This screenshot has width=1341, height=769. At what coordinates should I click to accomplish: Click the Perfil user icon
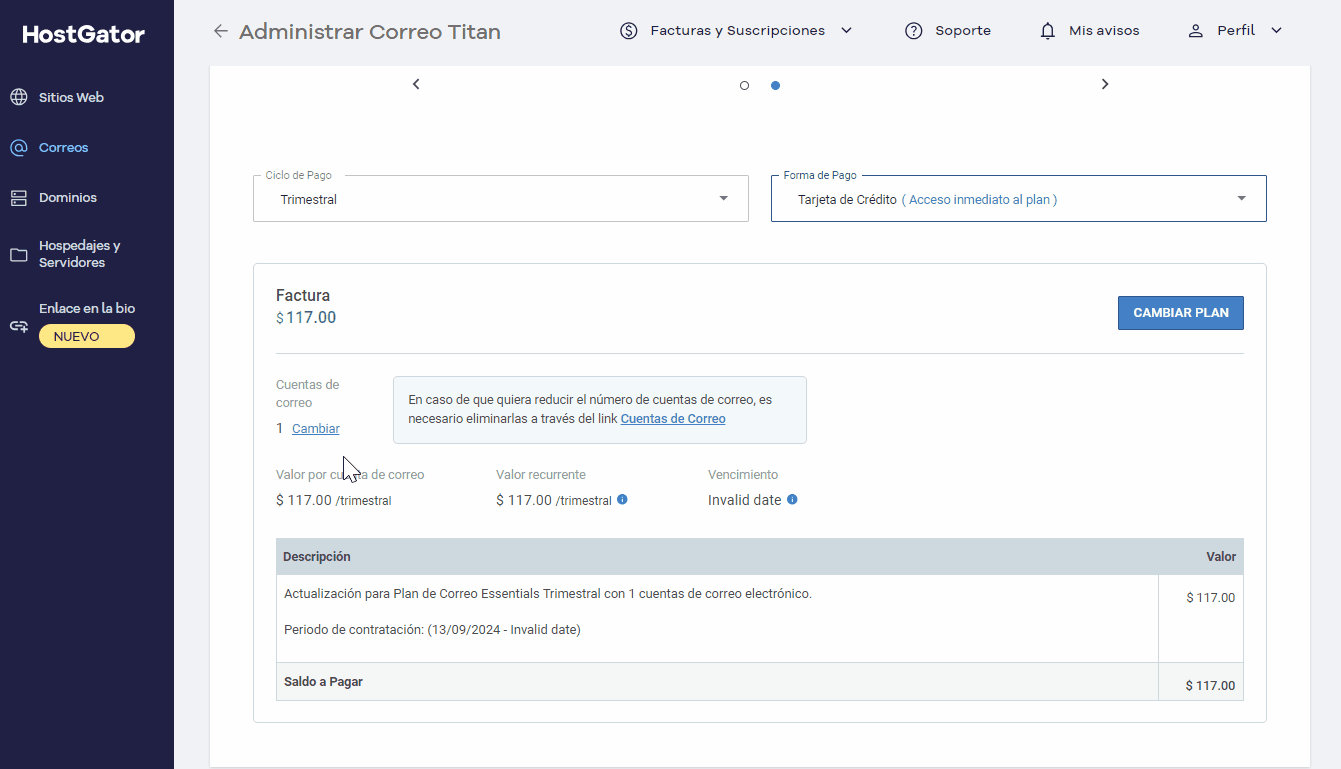click(x=1195, y=31)
